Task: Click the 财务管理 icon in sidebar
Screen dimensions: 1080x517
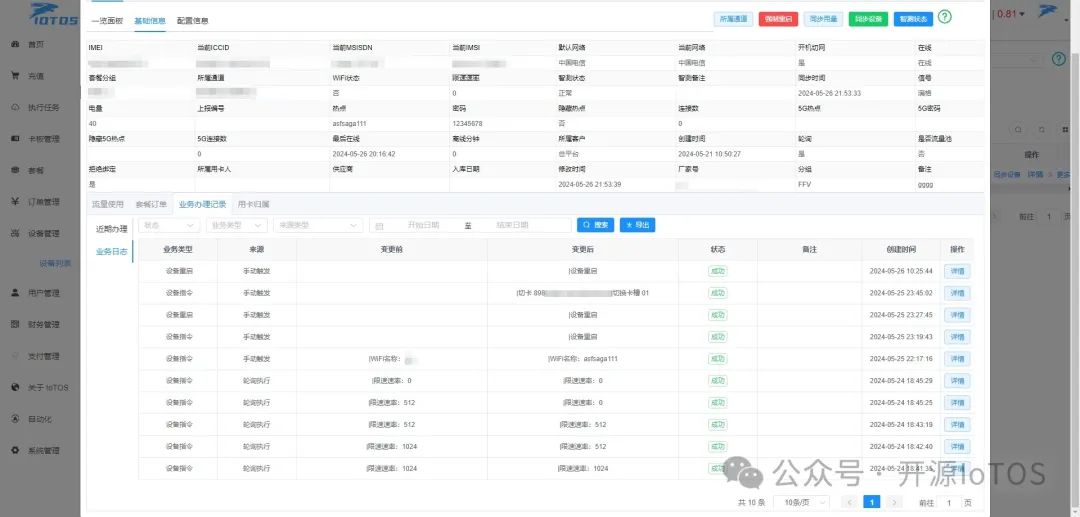Action: coord(15,324)
